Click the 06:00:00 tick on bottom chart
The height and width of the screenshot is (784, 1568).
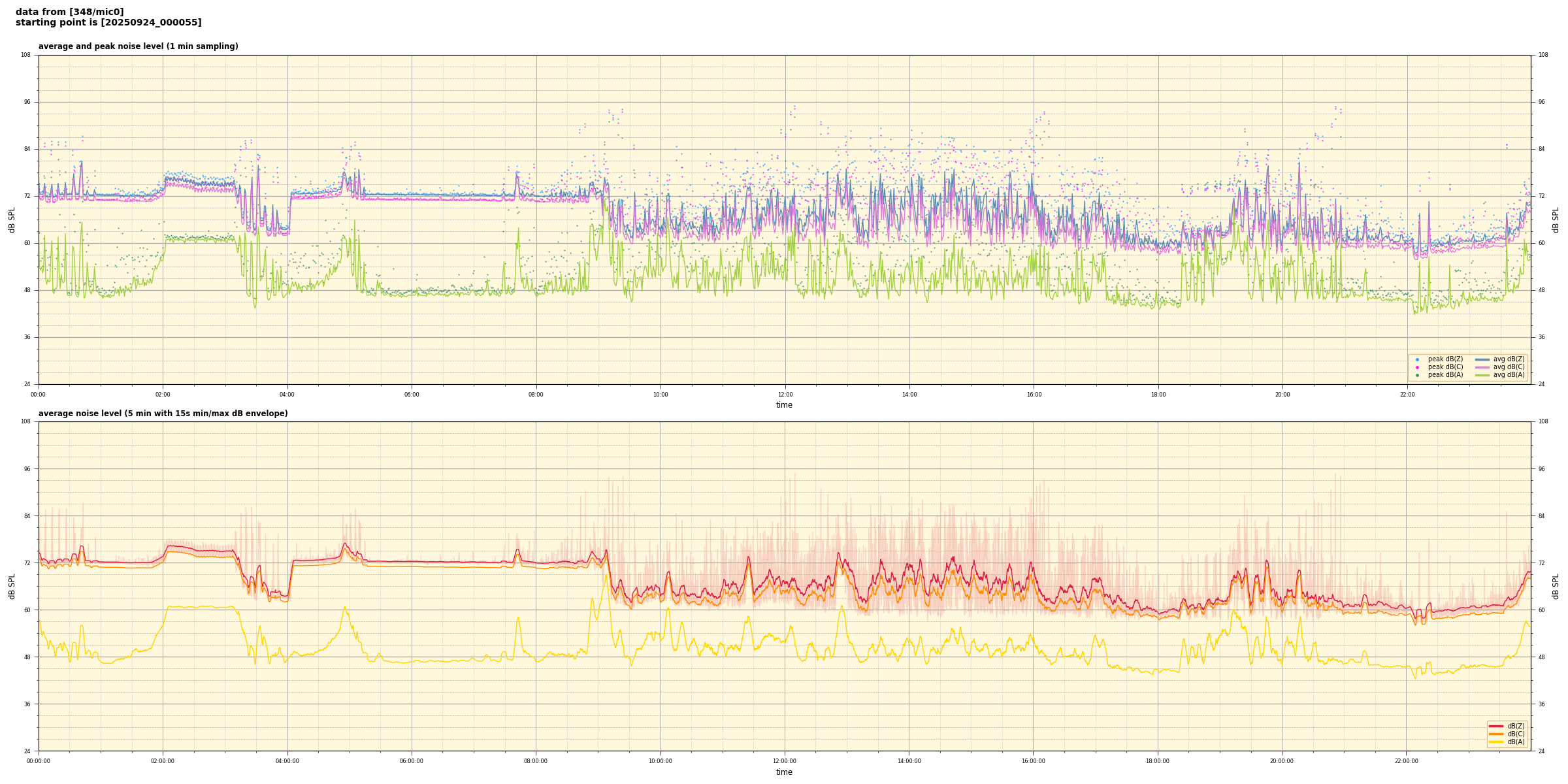pos(412,761)
